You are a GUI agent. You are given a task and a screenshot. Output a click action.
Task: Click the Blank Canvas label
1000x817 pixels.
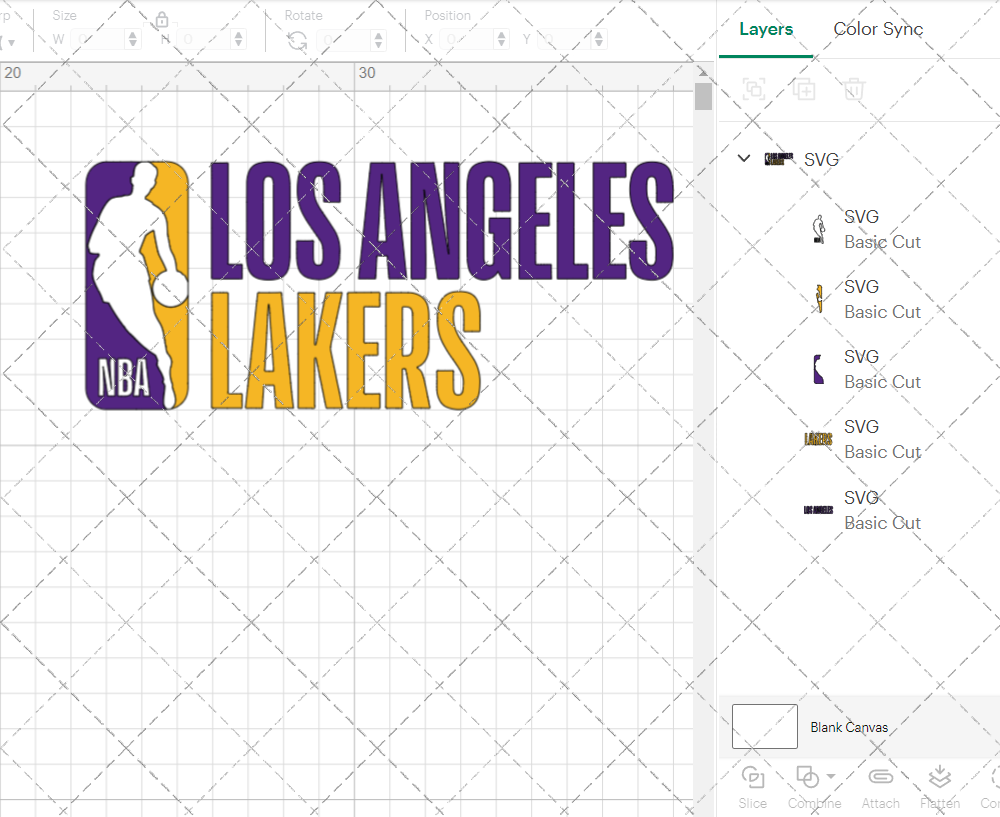pyautogui.click(x=849, y=727)
